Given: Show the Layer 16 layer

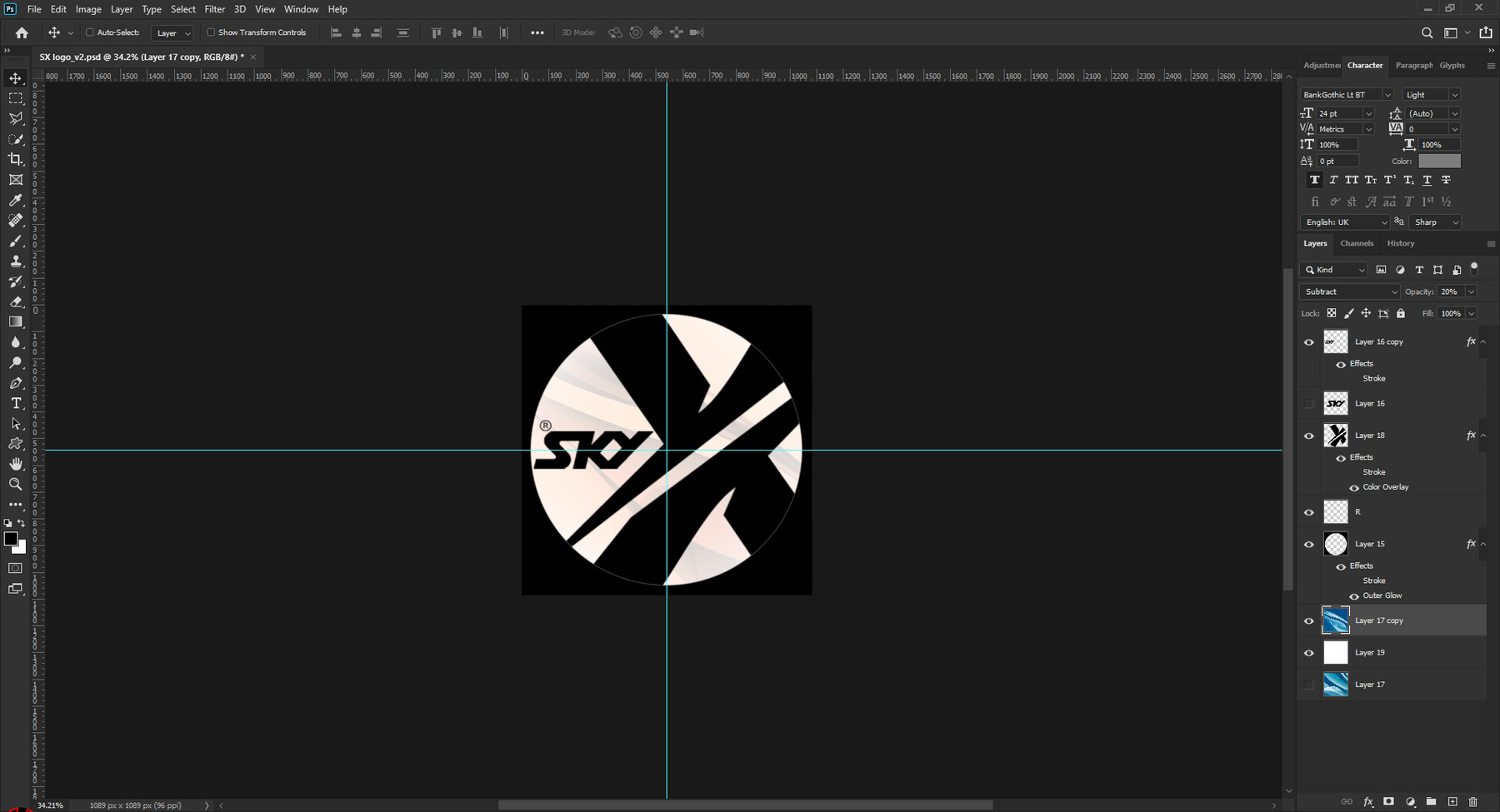Looking at the screenshot, I should click(x=1308, y=403).
